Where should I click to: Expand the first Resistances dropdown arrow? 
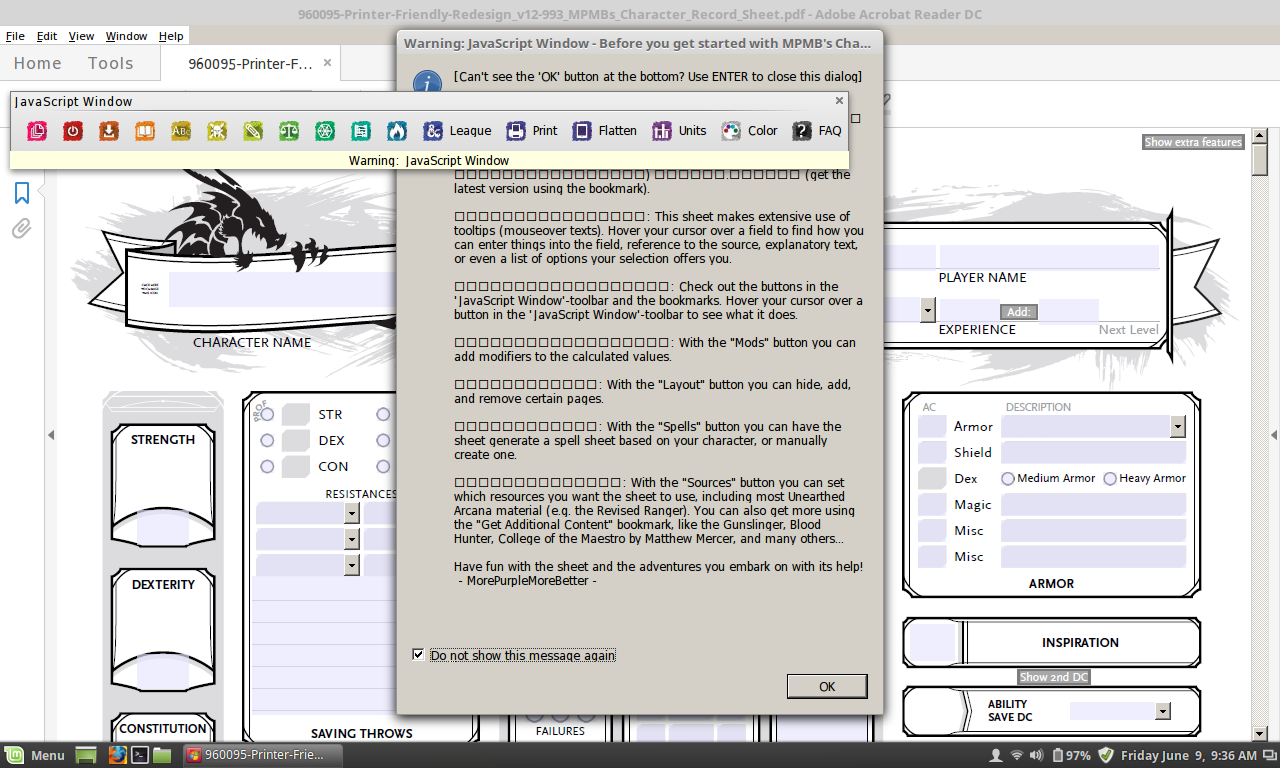(x=351, y=513)
